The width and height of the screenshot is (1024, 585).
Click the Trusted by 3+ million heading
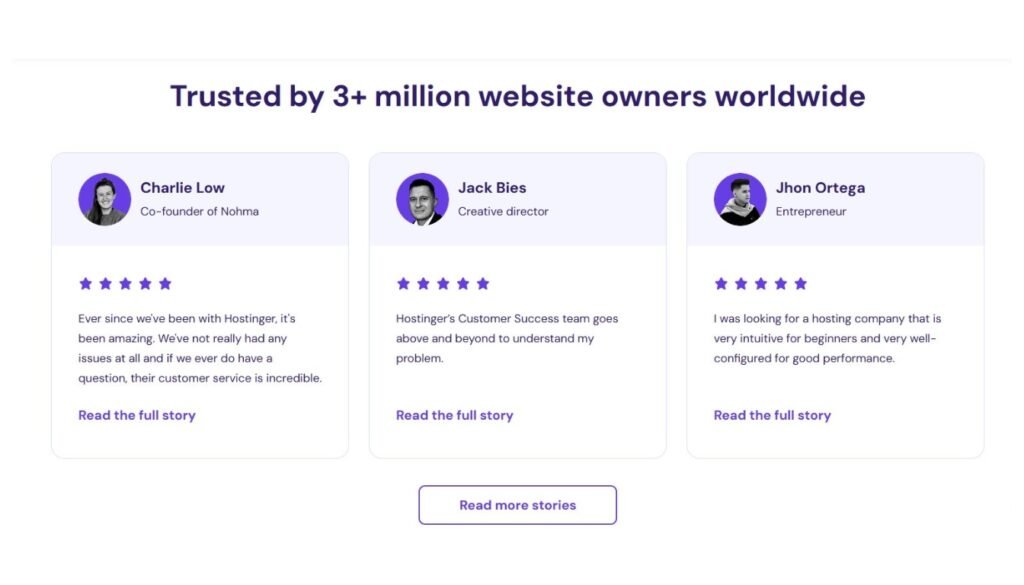point(517,97)
